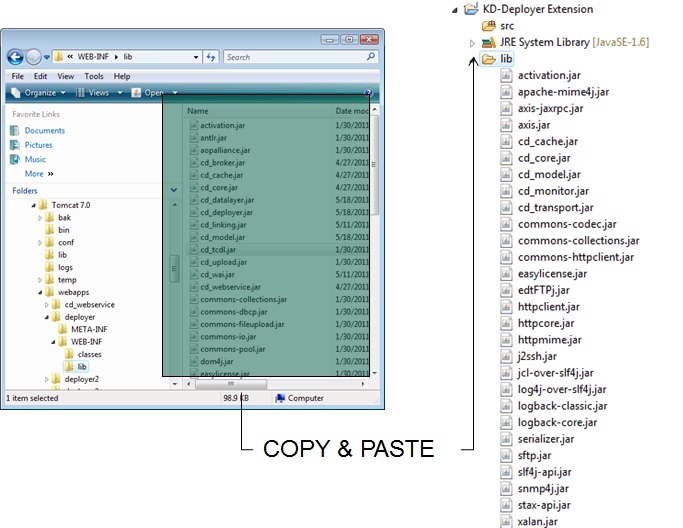Expand the bak folder in tree
The height and width of the screenshot is (528, 683).
click(x=40, y=217)
